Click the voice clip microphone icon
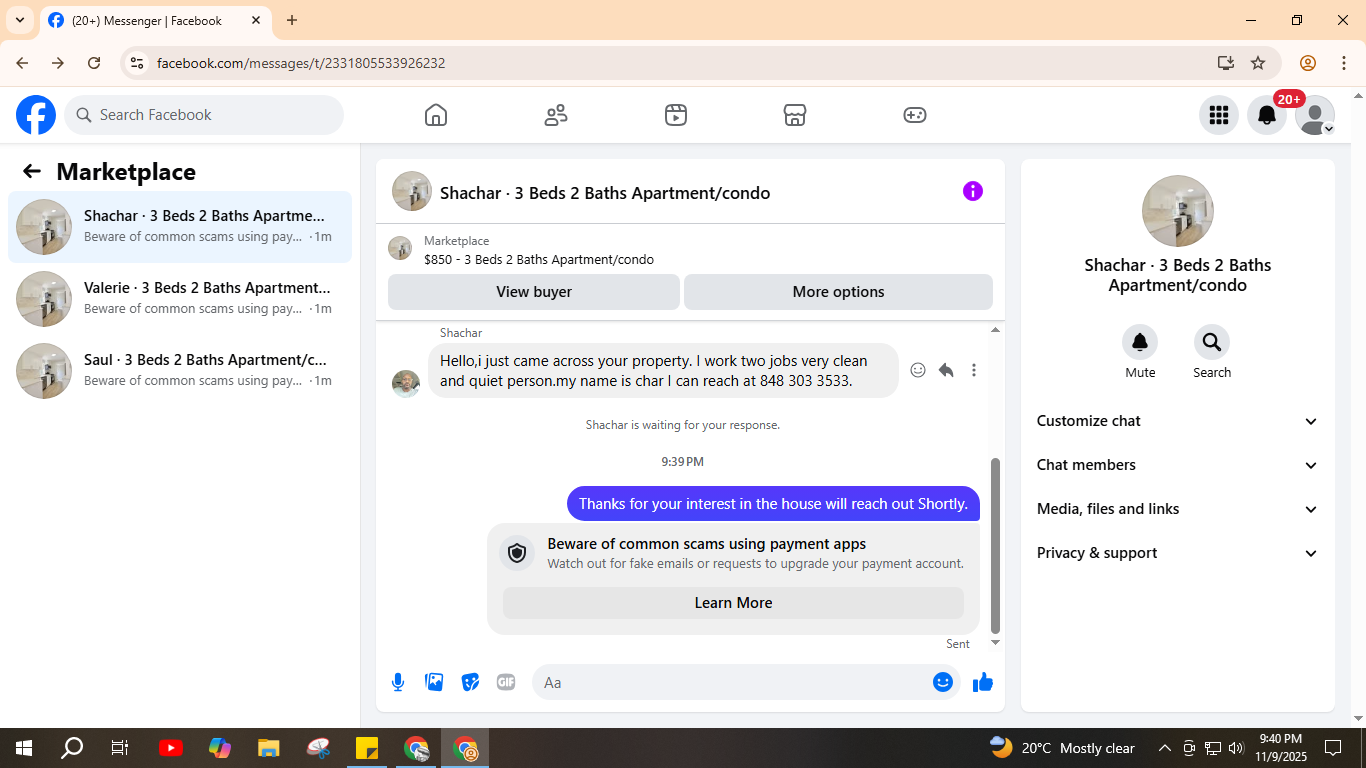This screenshot has height=768, width=1366. 398,682
